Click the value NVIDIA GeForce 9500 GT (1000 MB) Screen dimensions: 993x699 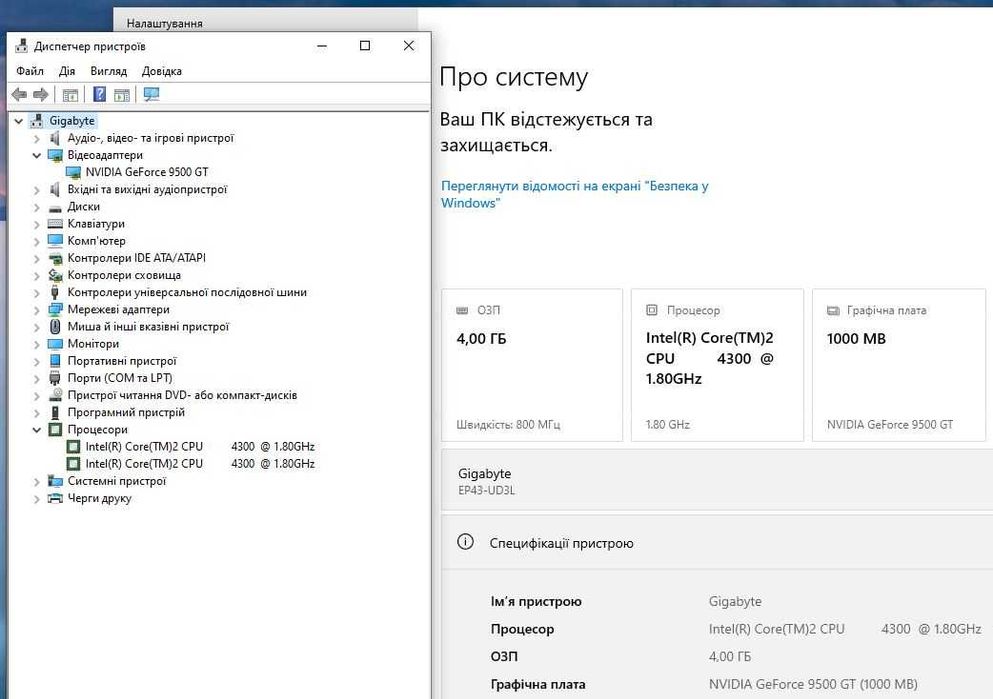pyautogui.click(x=813, y=684)
